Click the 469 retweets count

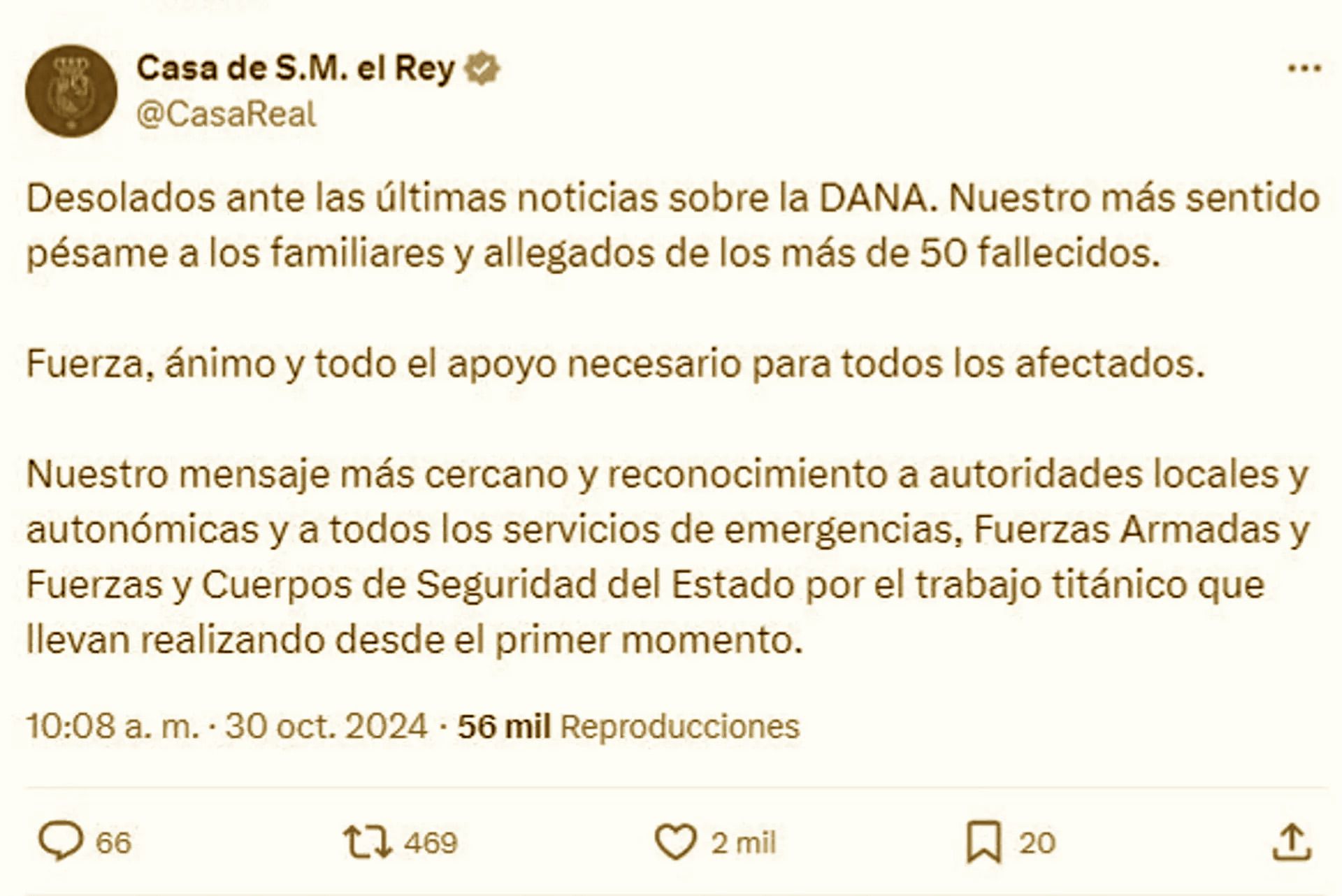pos(431,843)
